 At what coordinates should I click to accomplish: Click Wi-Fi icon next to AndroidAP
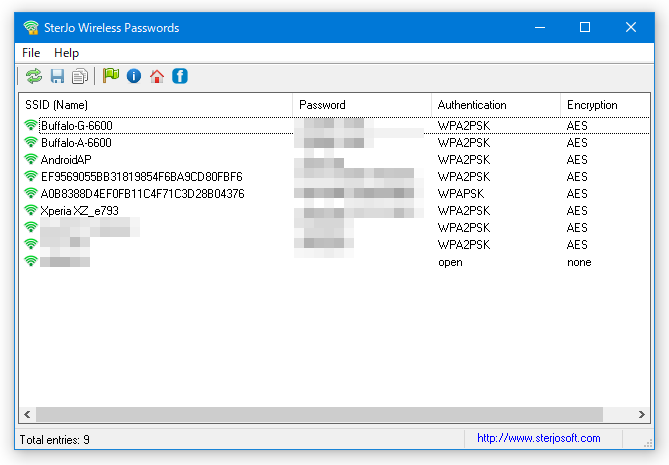(31, 159)
